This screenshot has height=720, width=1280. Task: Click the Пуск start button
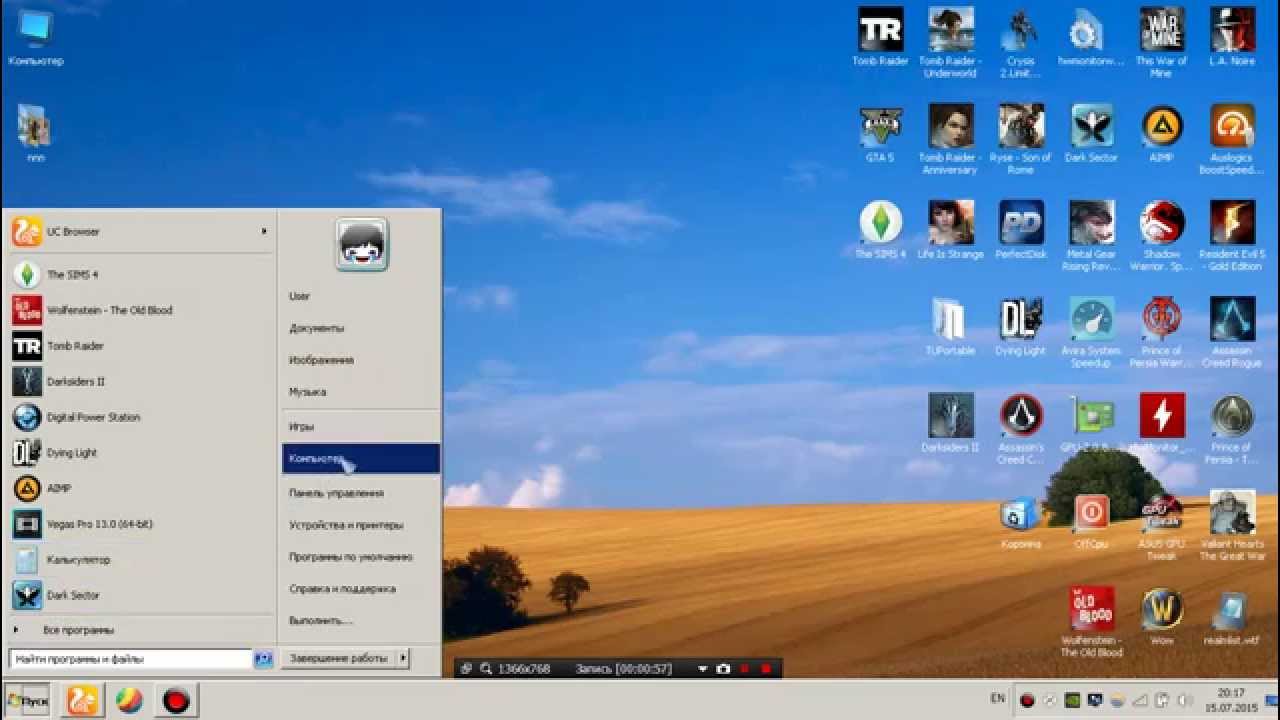click(x=27, y=701)
